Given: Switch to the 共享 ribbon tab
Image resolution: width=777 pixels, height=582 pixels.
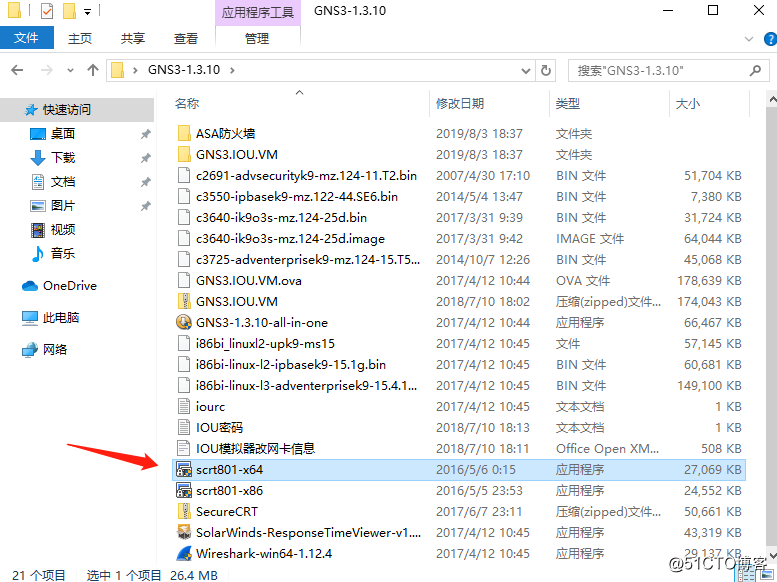Looking at the screenshot, I should [133, 38].
